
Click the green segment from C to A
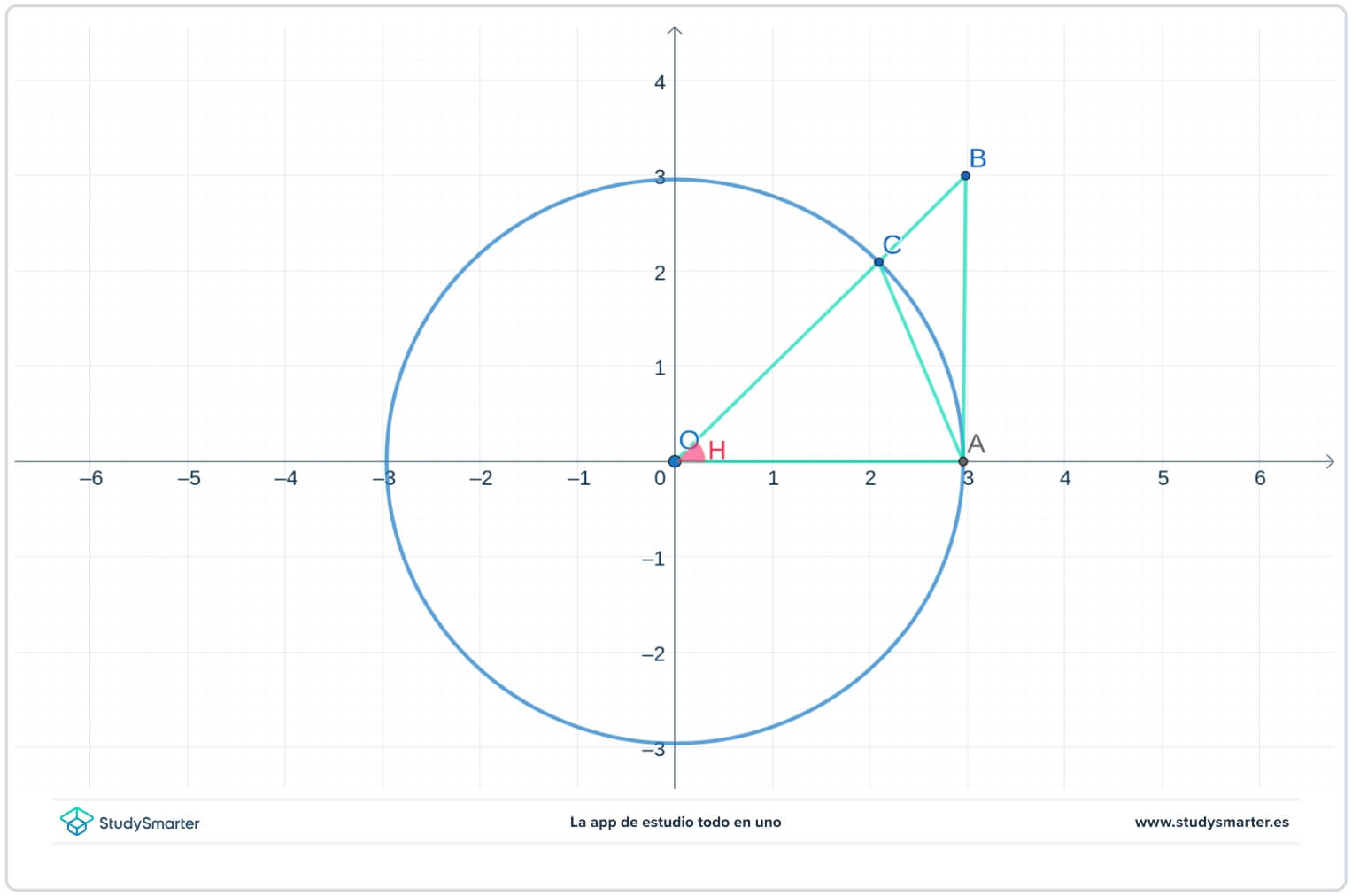pyautogui.click(x=921, y=363)
